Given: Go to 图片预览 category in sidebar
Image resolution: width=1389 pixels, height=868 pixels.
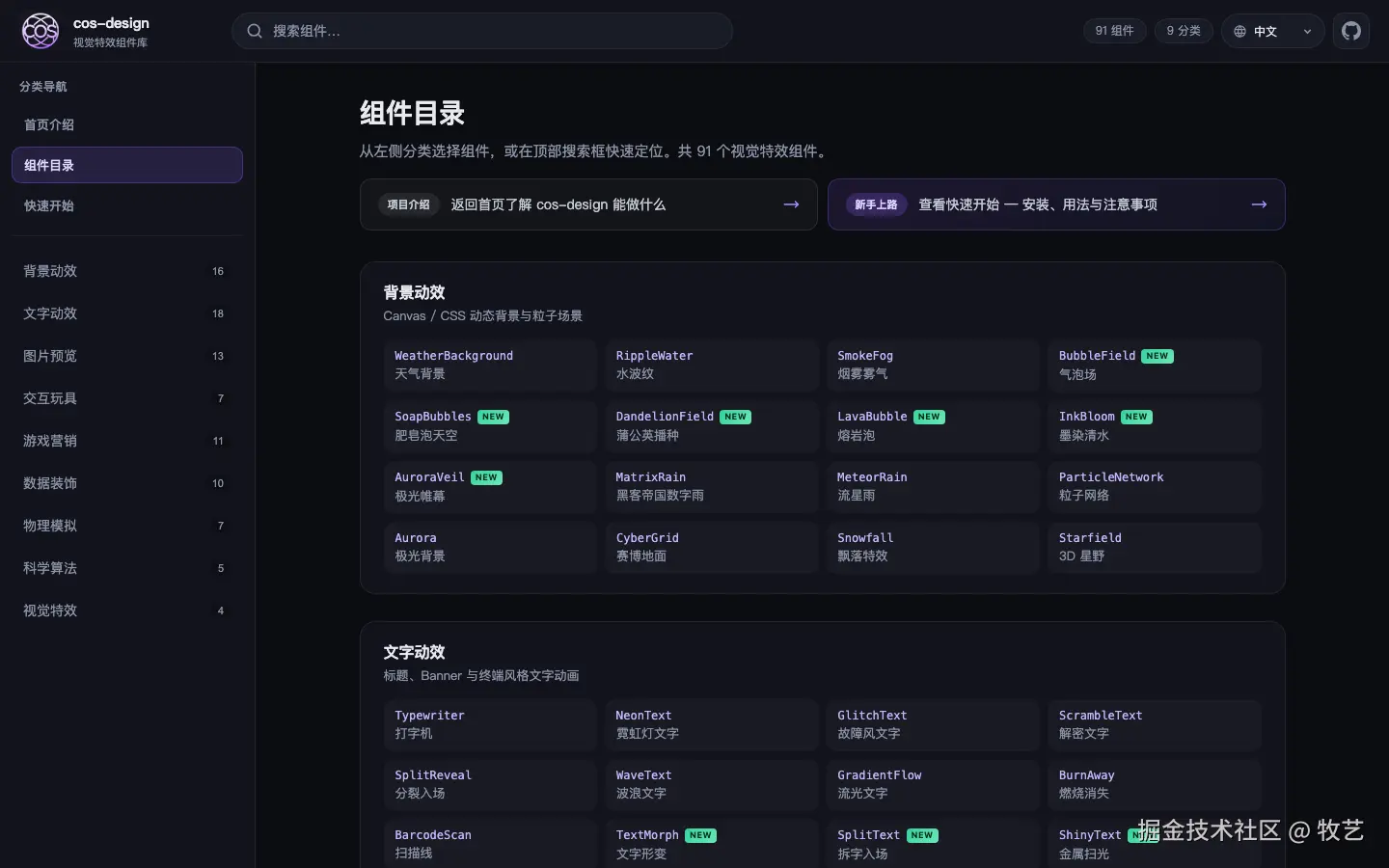Looking at the screenshot, I should 127,356.
